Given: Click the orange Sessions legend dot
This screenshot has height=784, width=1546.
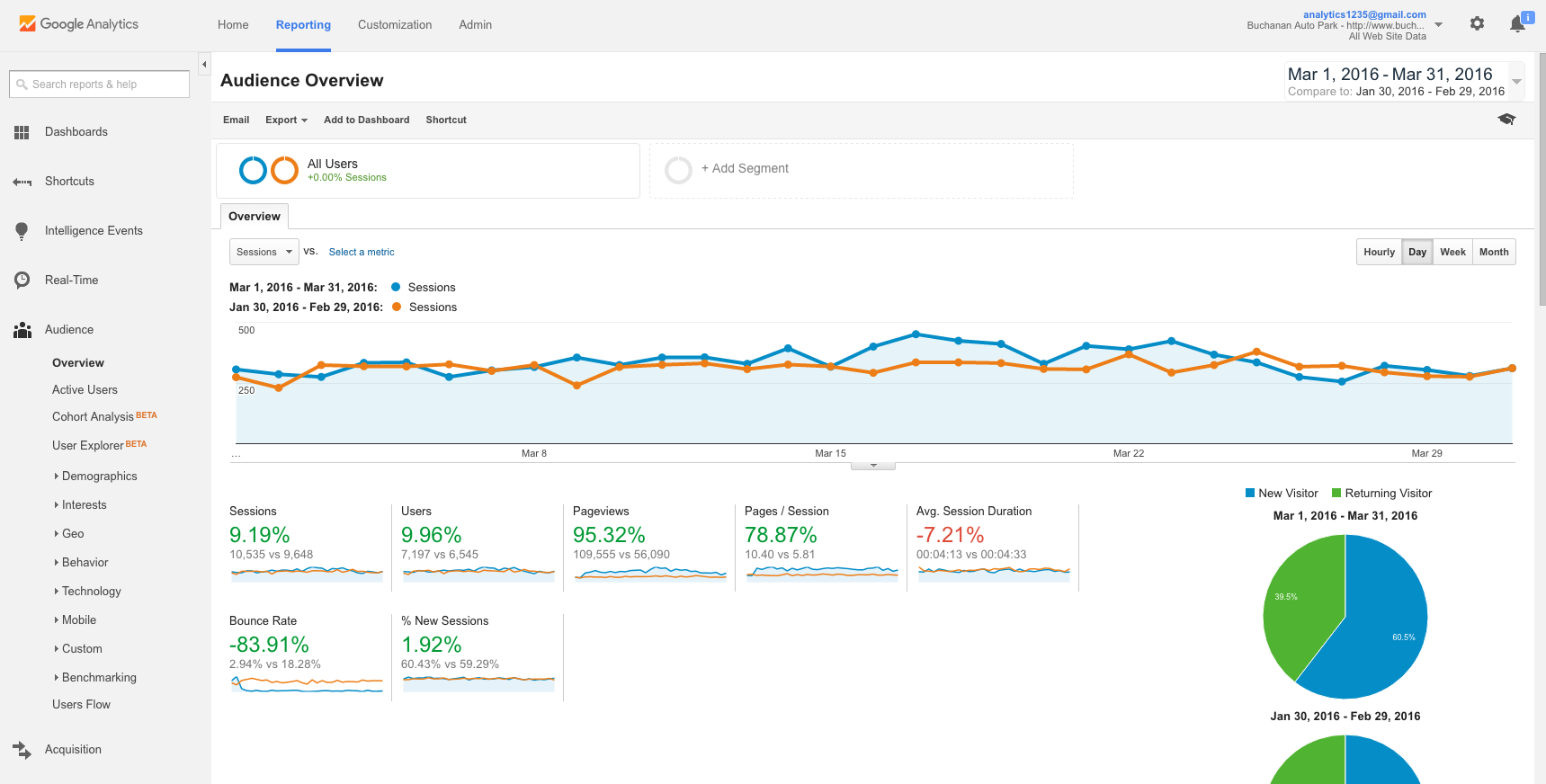Looking at the screenshot, I should click(x=397, y=307).
